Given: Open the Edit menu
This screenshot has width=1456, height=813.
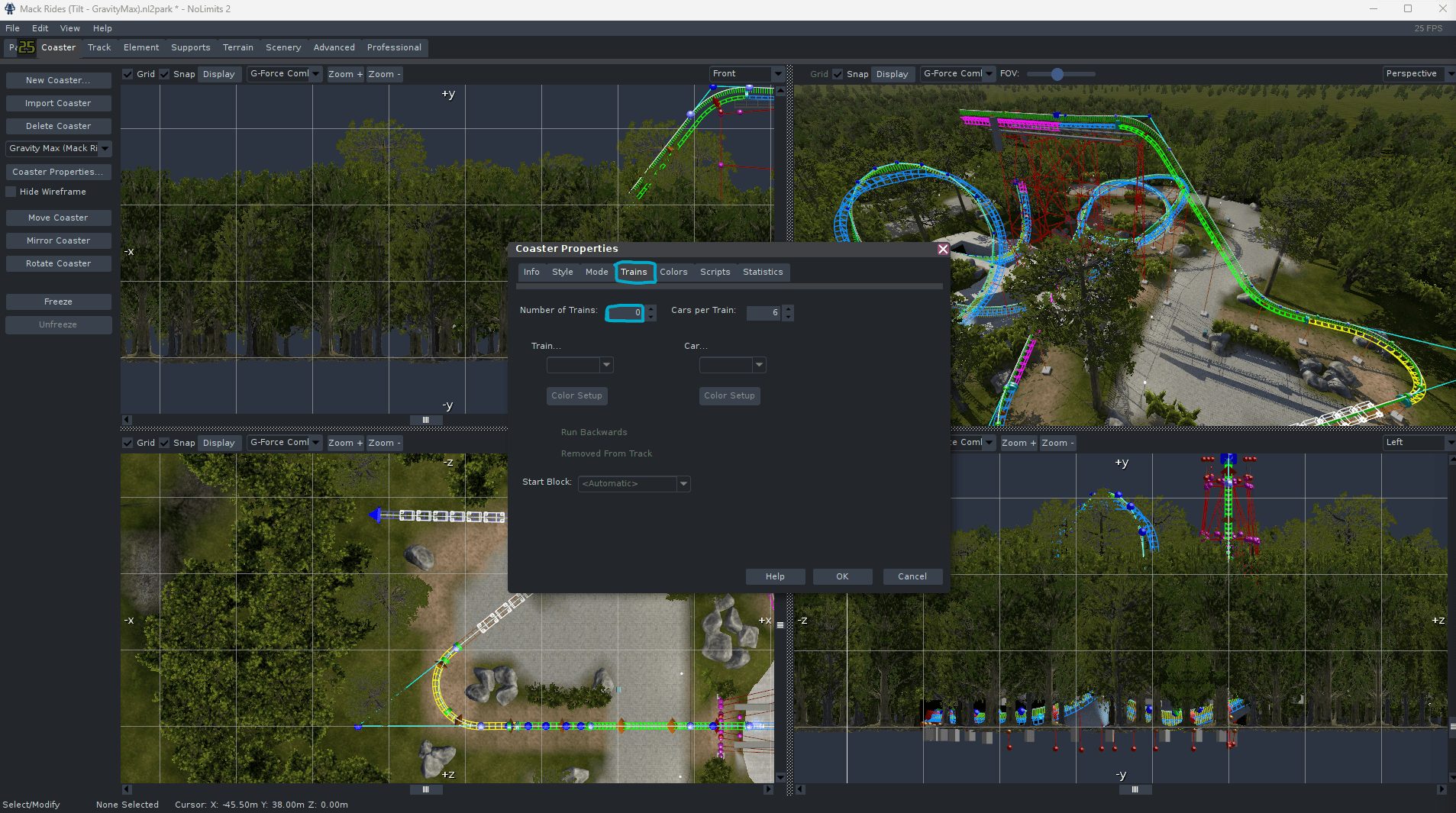Looking at the screenshot, I should [40, 28].
